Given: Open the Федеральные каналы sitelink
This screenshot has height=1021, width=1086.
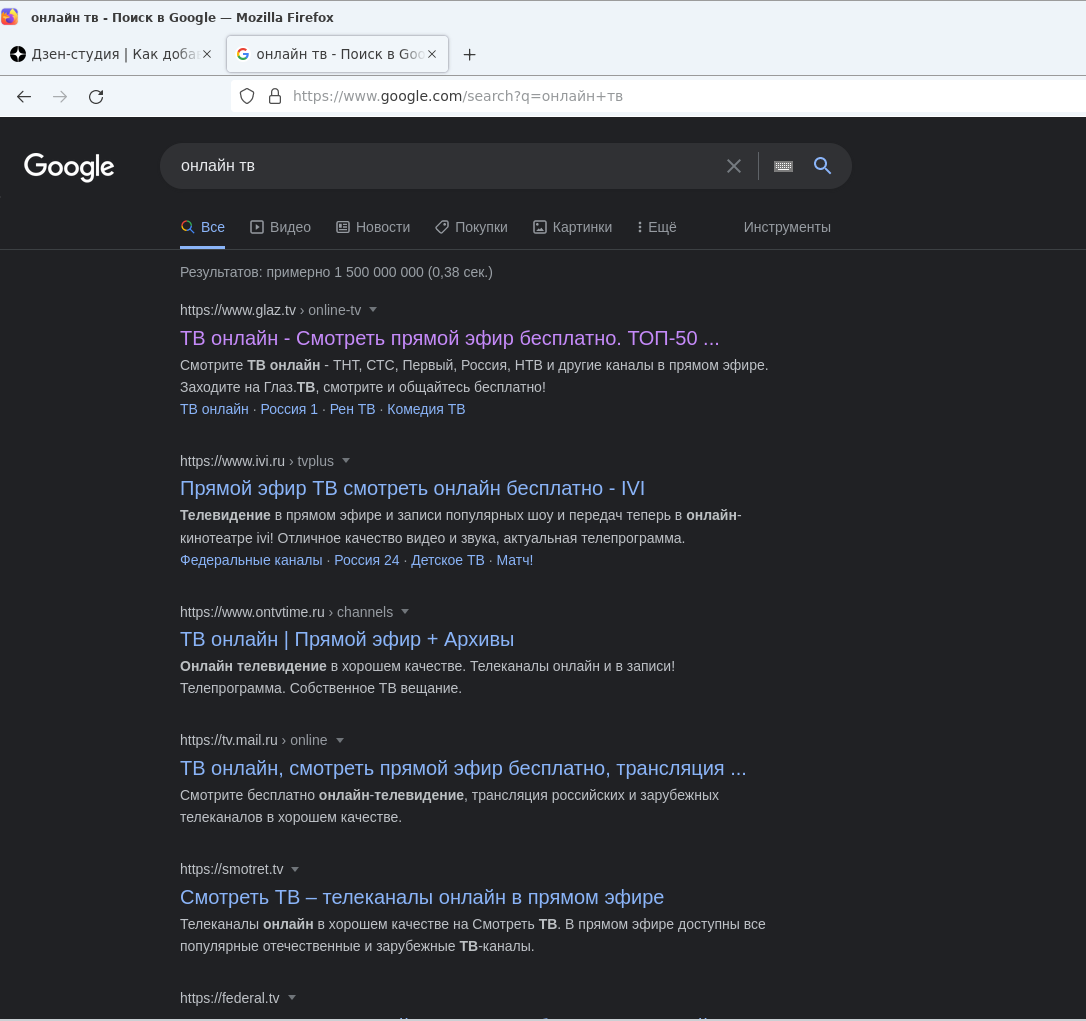Looking at the screenshot, I should click(251, 560).
